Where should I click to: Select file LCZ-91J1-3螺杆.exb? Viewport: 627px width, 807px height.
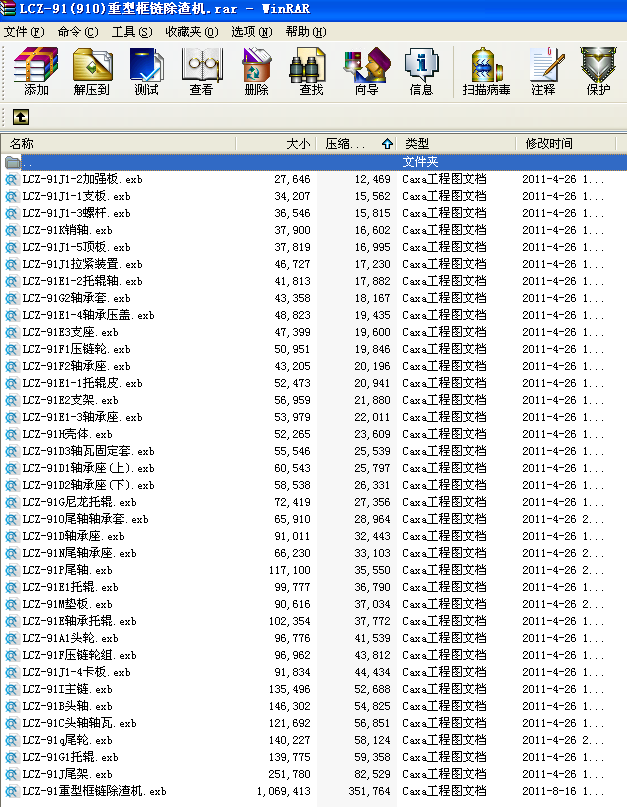click(x=76, y=214)
